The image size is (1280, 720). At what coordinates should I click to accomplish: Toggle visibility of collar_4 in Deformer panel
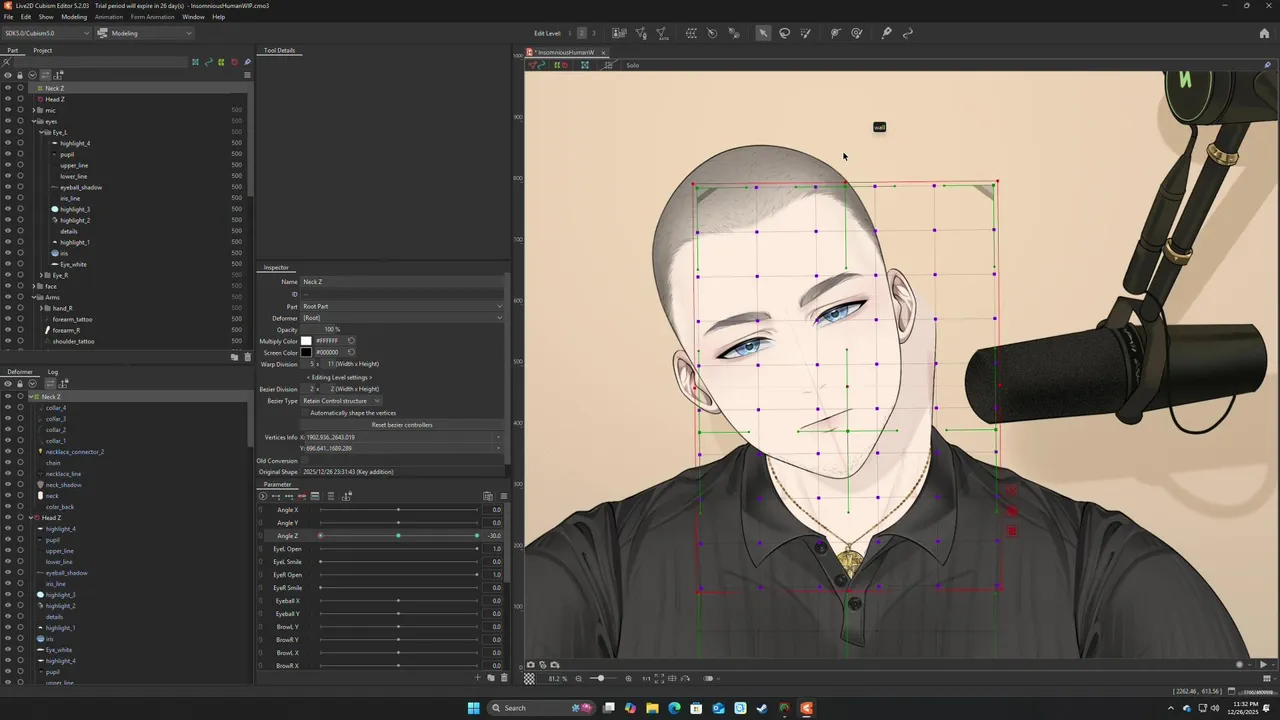tap(8, 408)
